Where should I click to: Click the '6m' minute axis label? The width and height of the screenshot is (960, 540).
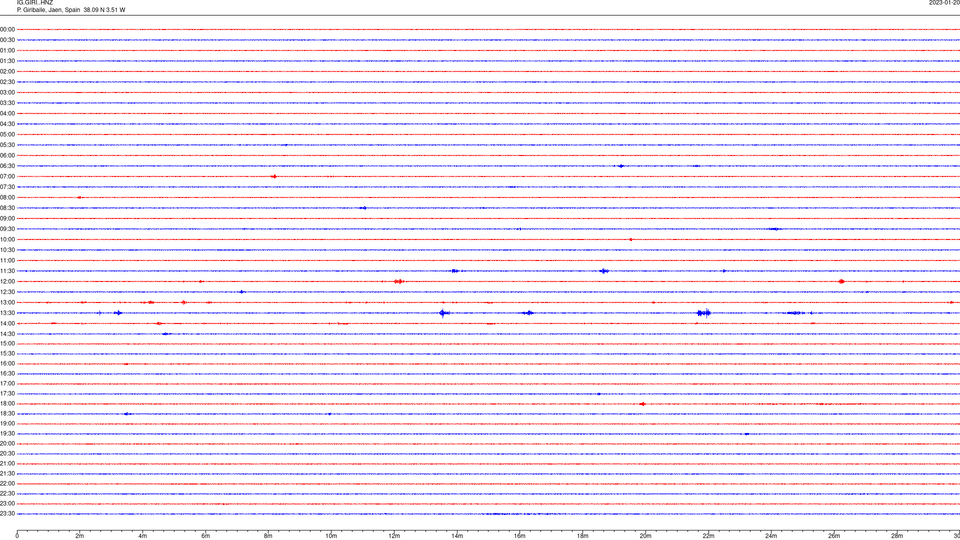tap(206, 536)
